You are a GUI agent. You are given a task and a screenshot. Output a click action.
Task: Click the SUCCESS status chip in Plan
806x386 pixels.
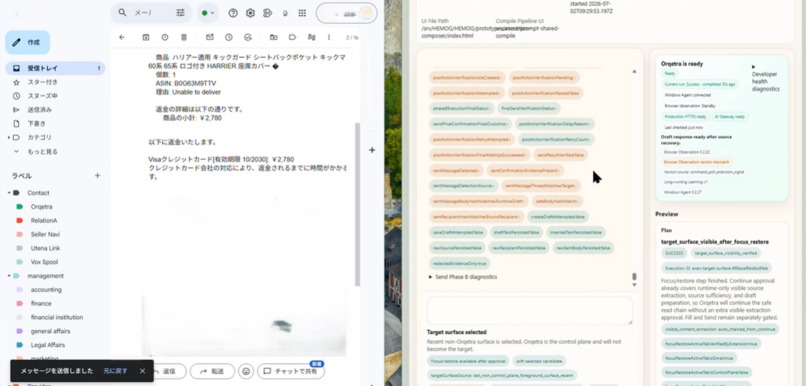click(674, 253)
